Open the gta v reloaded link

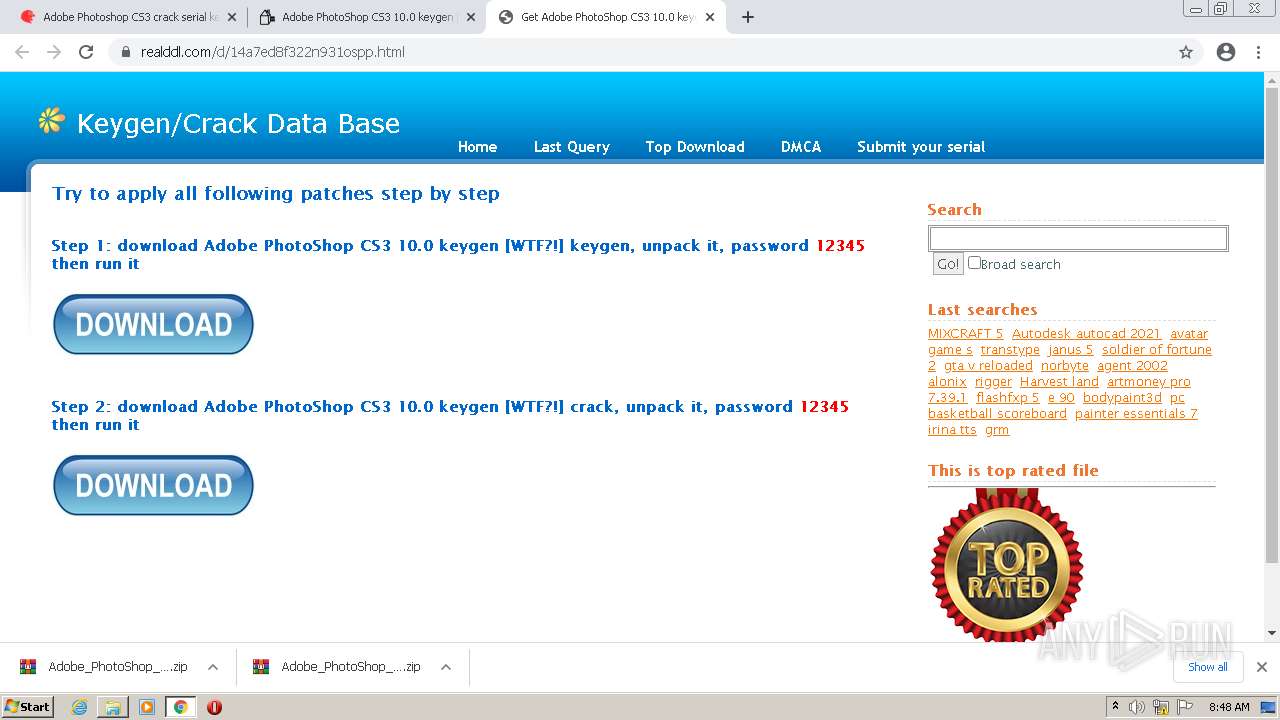988,366
